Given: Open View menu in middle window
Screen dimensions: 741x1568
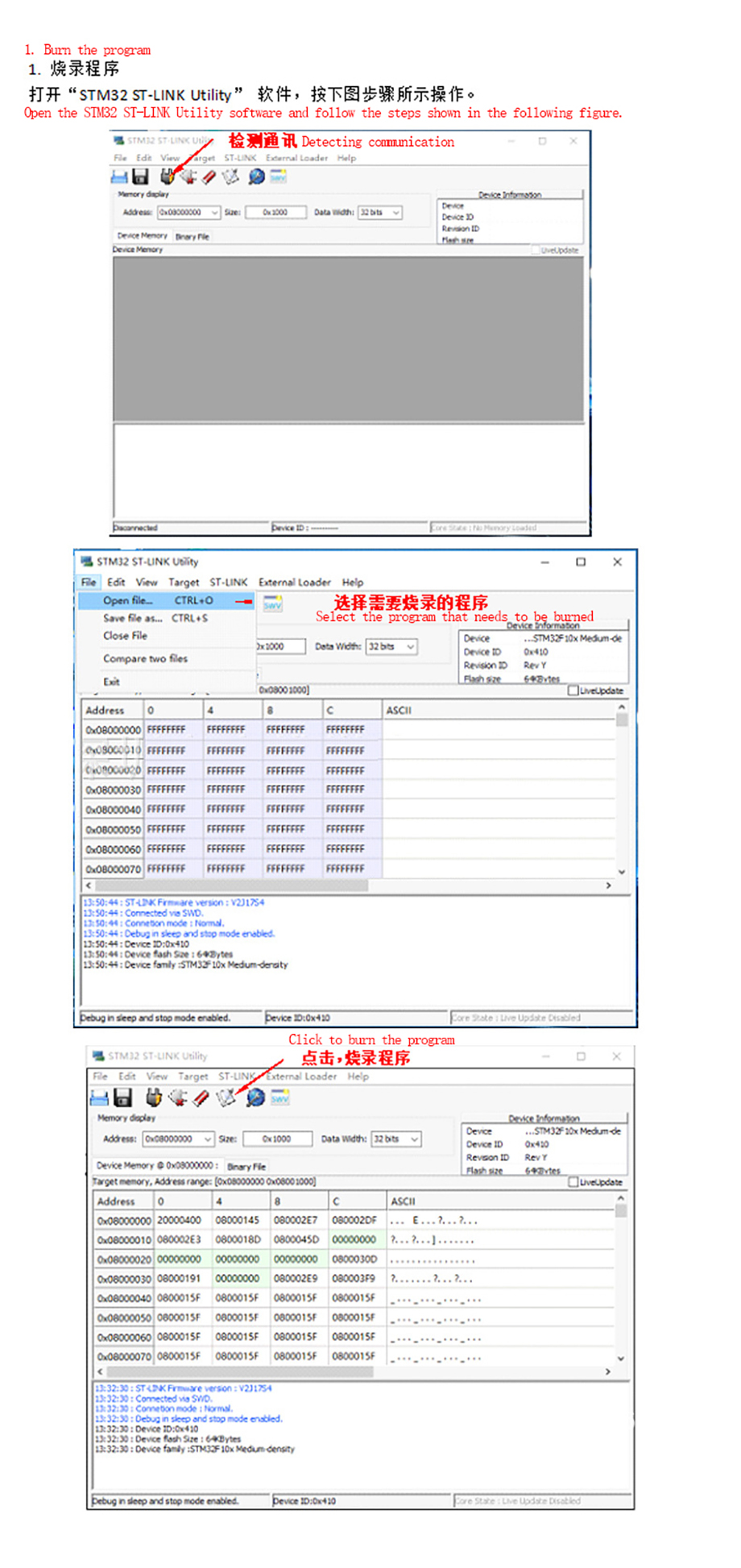Looking at the screenshot, I should (x=147, y=582).
